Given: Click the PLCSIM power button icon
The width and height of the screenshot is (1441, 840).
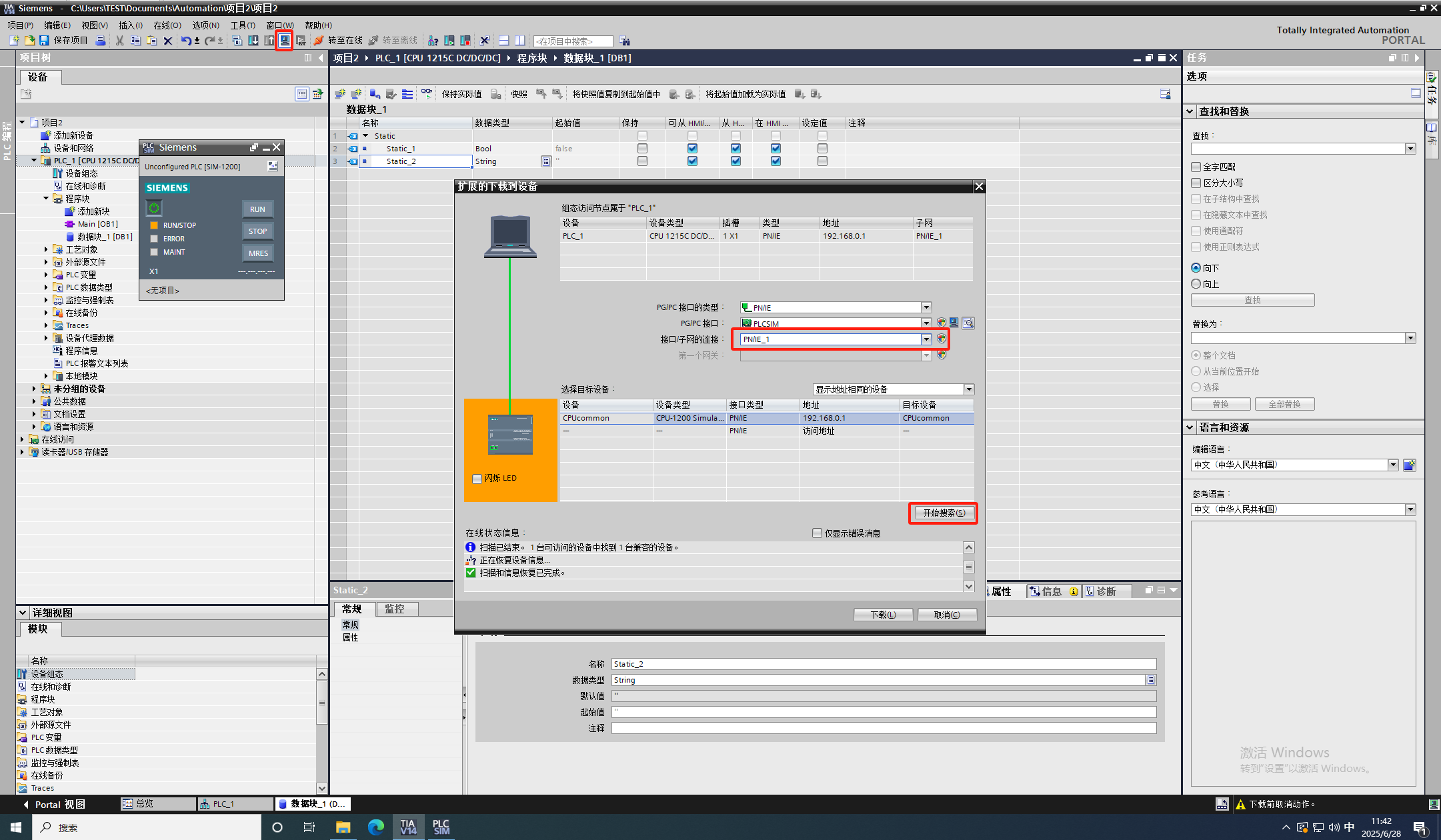Looking at the screenshot, I should 154,207.
